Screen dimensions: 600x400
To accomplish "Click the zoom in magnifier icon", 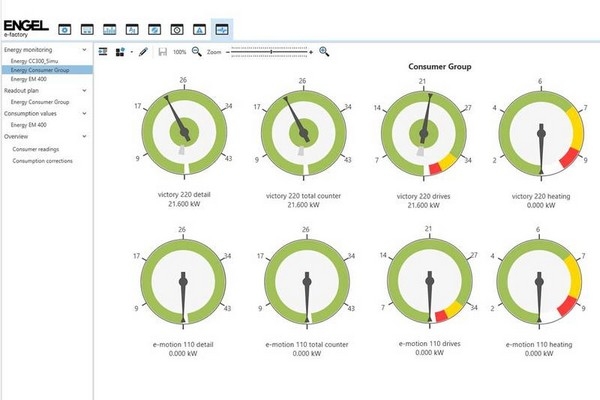I will click(x=324, y=52).
